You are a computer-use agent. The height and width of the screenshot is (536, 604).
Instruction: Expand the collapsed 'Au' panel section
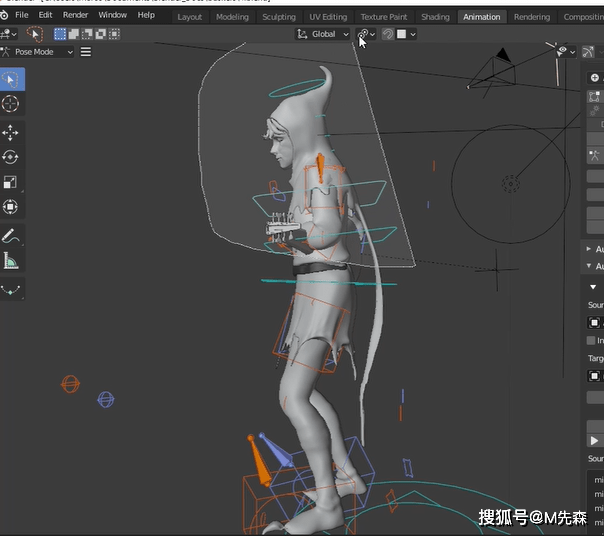[589, 249]
